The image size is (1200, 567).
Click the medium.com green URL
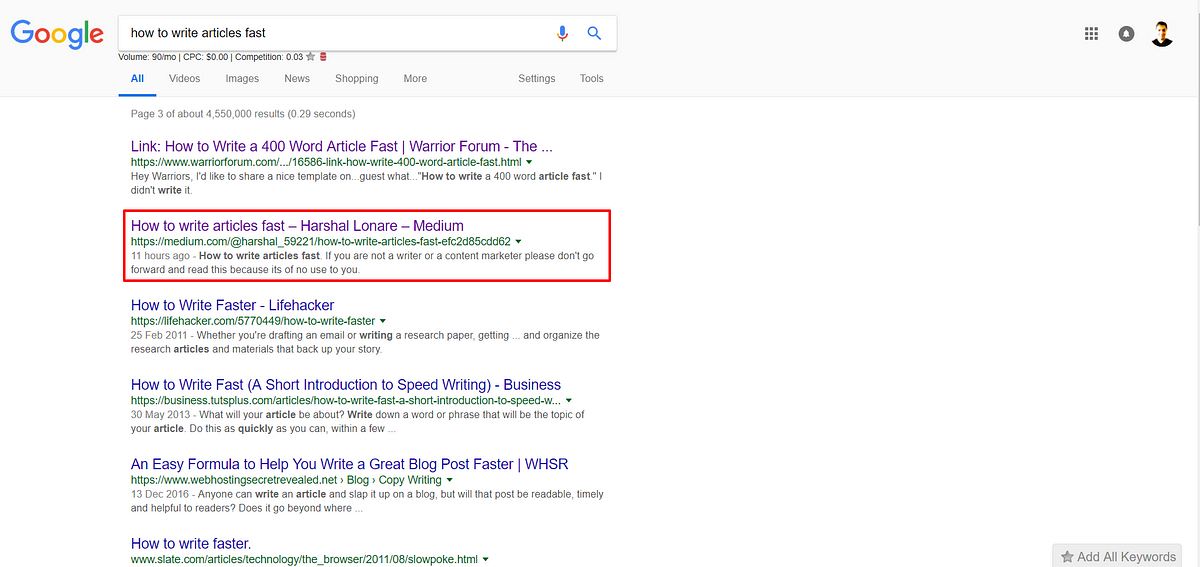point(321,242)
